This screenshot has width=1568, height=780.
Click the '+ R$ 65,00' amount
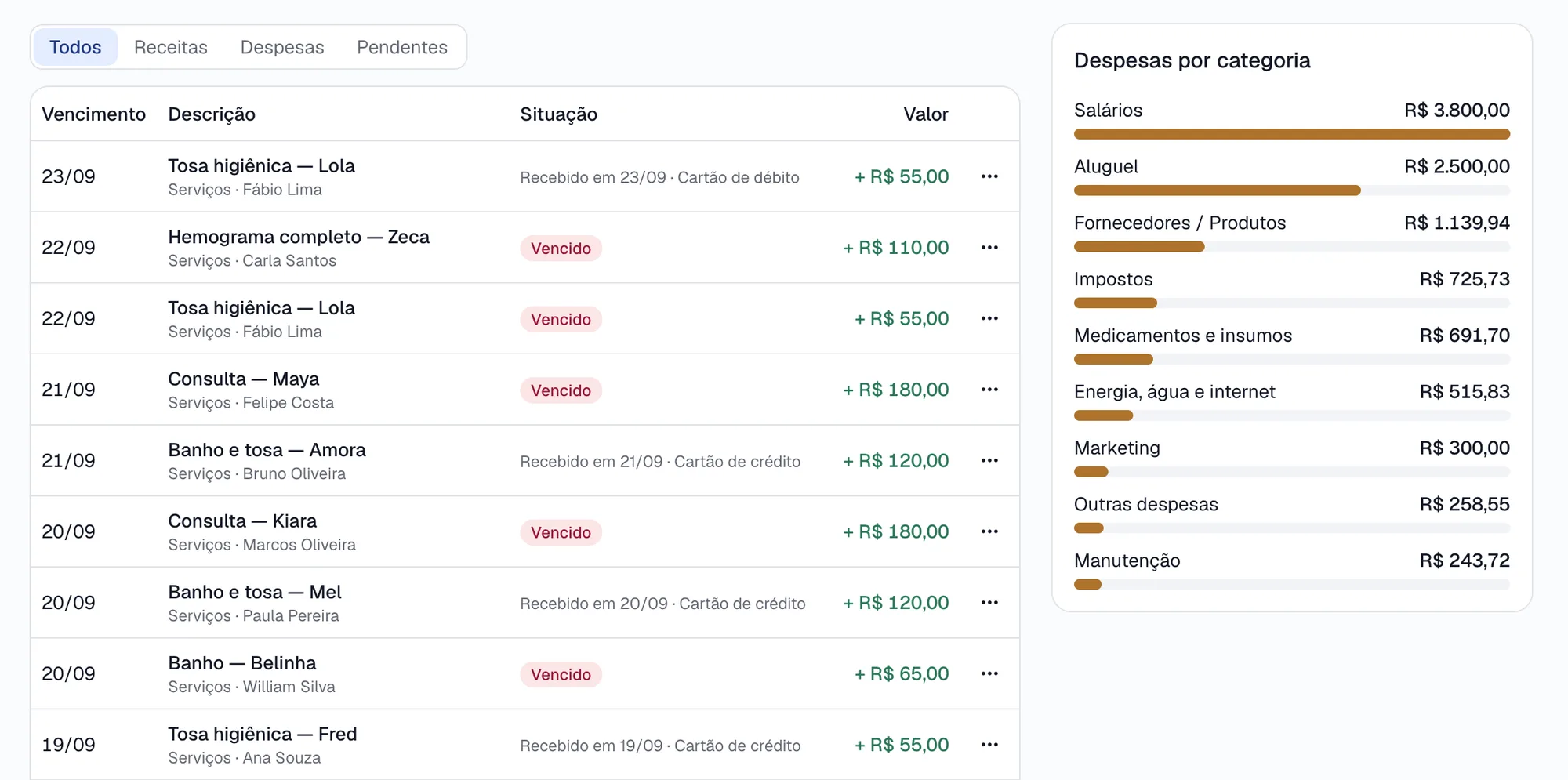coord(902,674)
